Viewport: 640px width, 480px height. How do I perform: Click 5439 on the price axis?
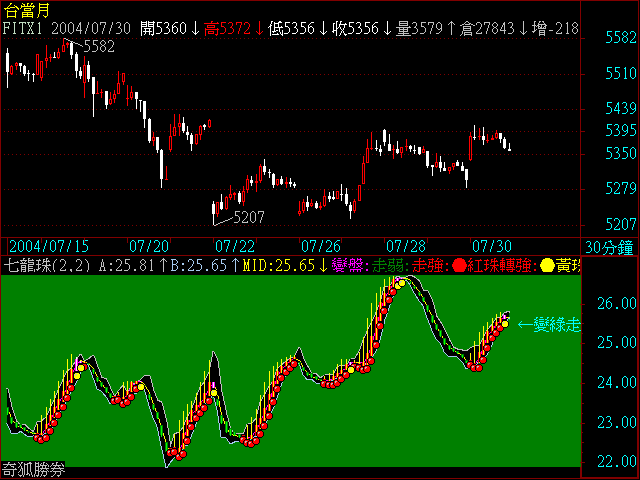coord(621,109)
